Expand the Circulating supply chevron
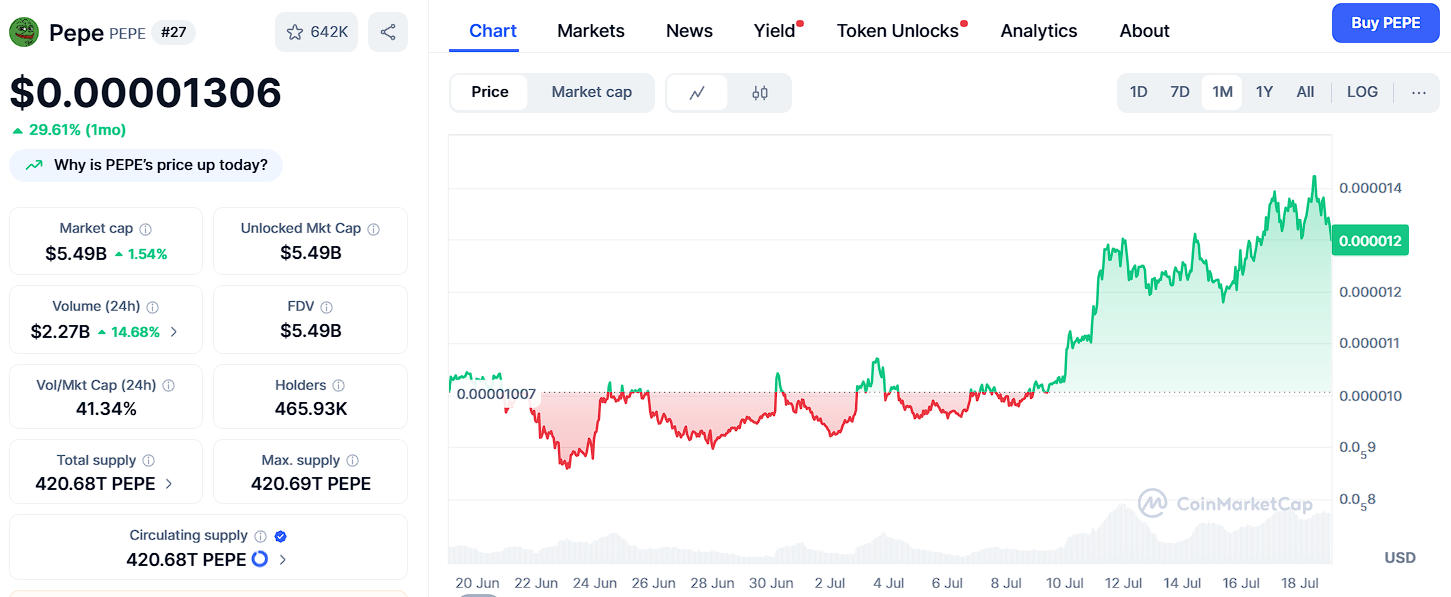 283,560
